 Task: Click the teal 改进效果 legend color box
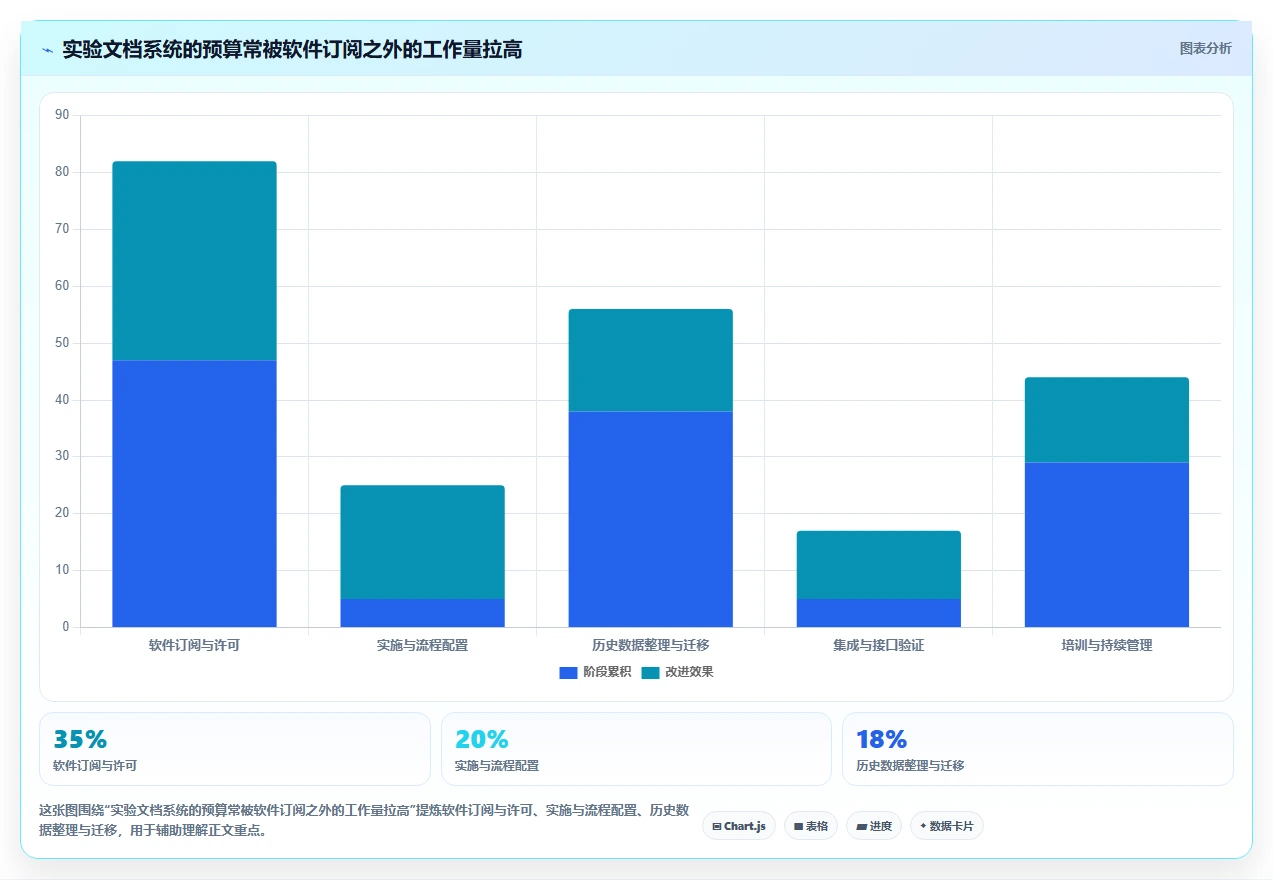[x=650, y=672]
